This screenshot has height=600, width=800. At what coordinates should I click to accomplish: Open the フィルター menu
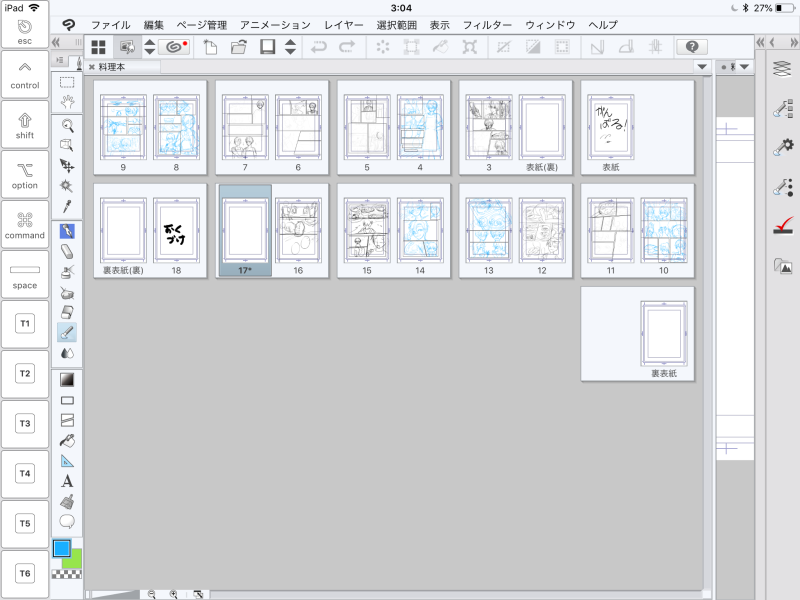487,25
